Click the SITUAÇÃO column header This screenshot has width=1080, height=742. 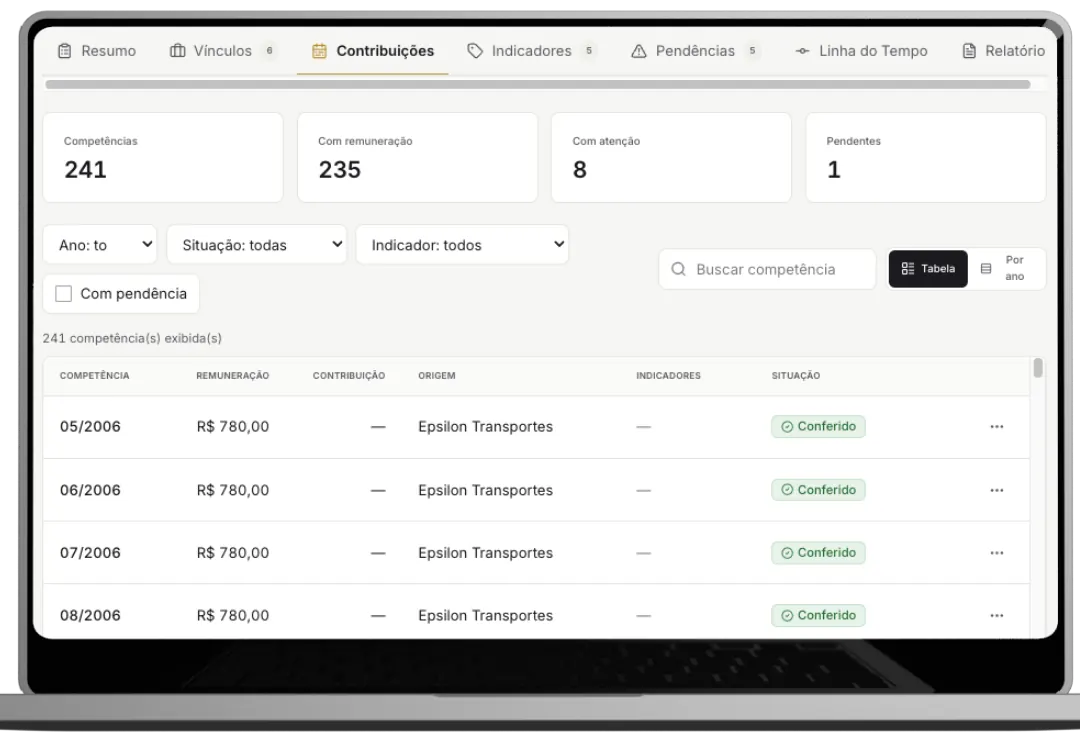pos(796,376)
